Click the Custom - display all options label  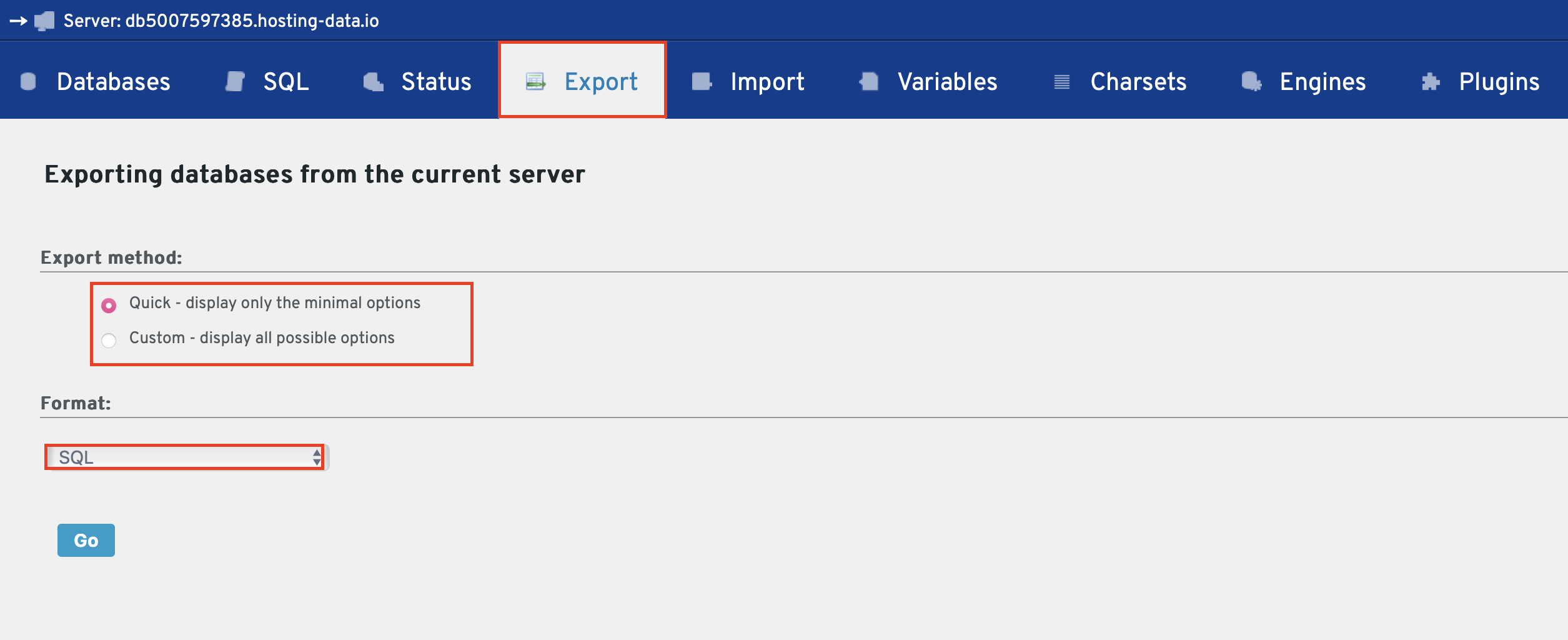tap(262, 338)
